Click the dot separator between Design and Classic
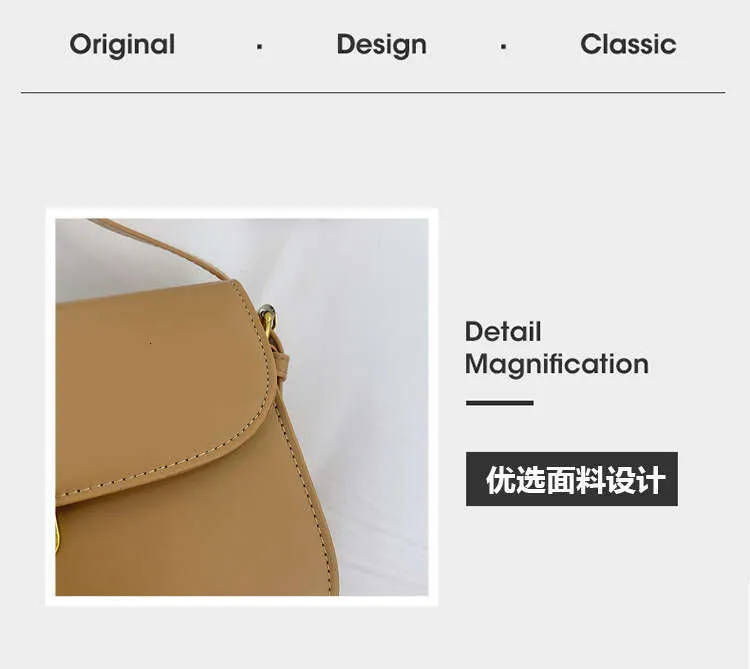Image resolution: width=750 pixels, height=669 pixels. click(x=503, y=47)
